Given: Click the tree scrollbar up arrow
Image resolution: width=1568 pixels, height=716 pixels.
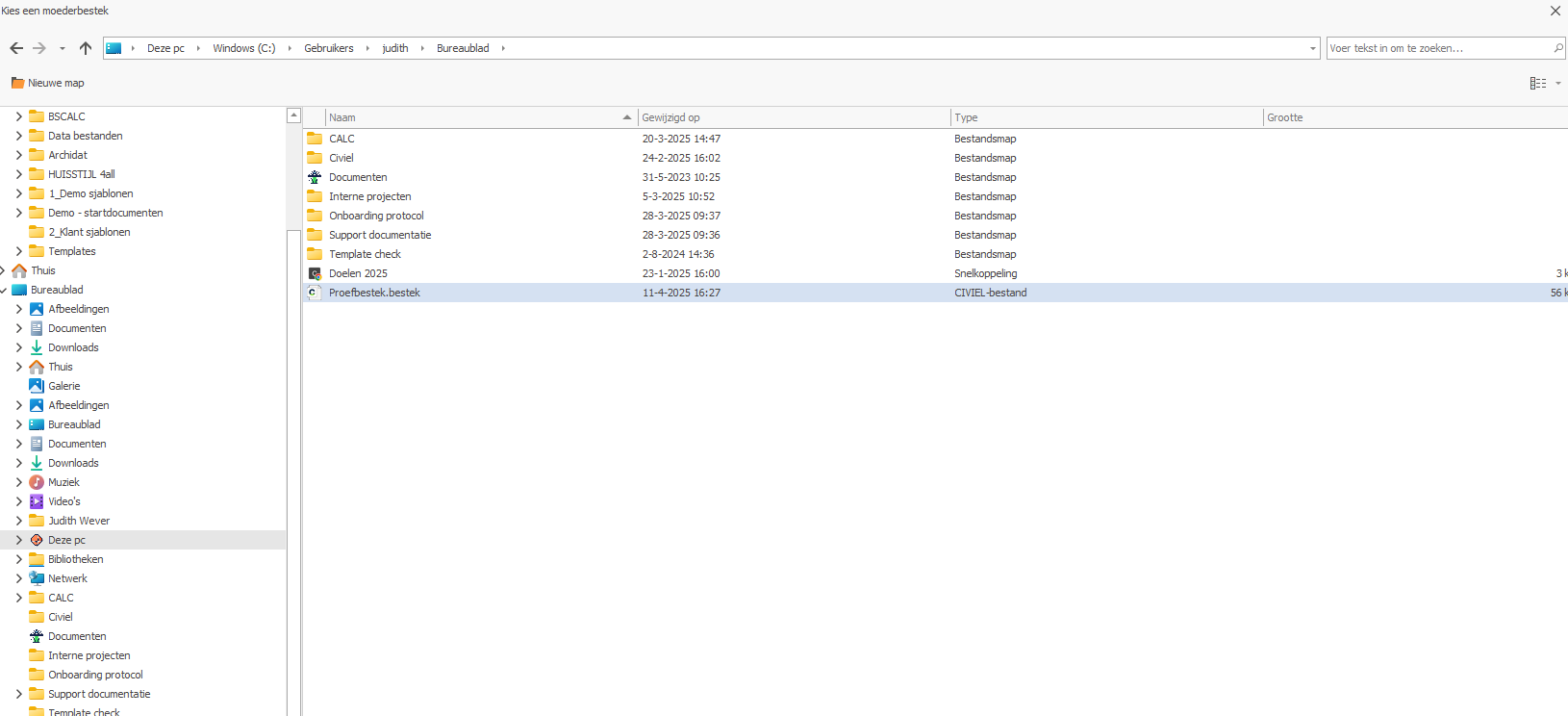Looking at the screenshot, I should pyautogui.click(x=294, y=115).
